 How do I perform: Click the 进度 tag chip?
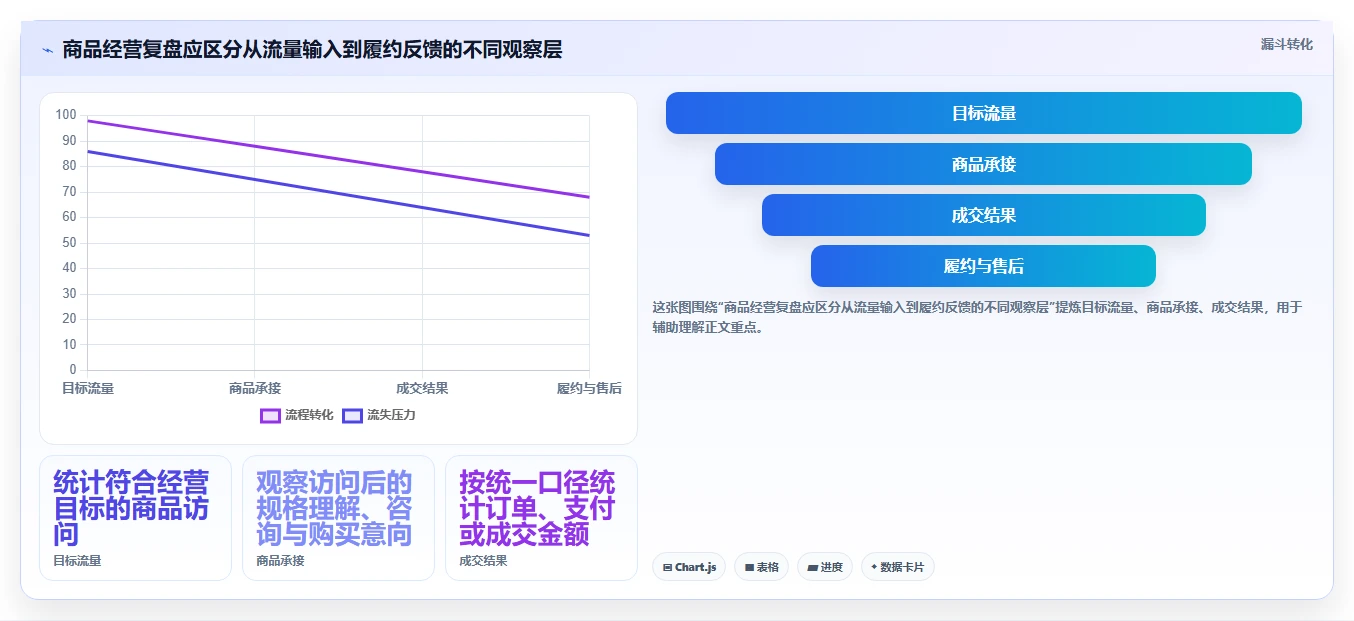pyautogui.click(x=825, y=567)
